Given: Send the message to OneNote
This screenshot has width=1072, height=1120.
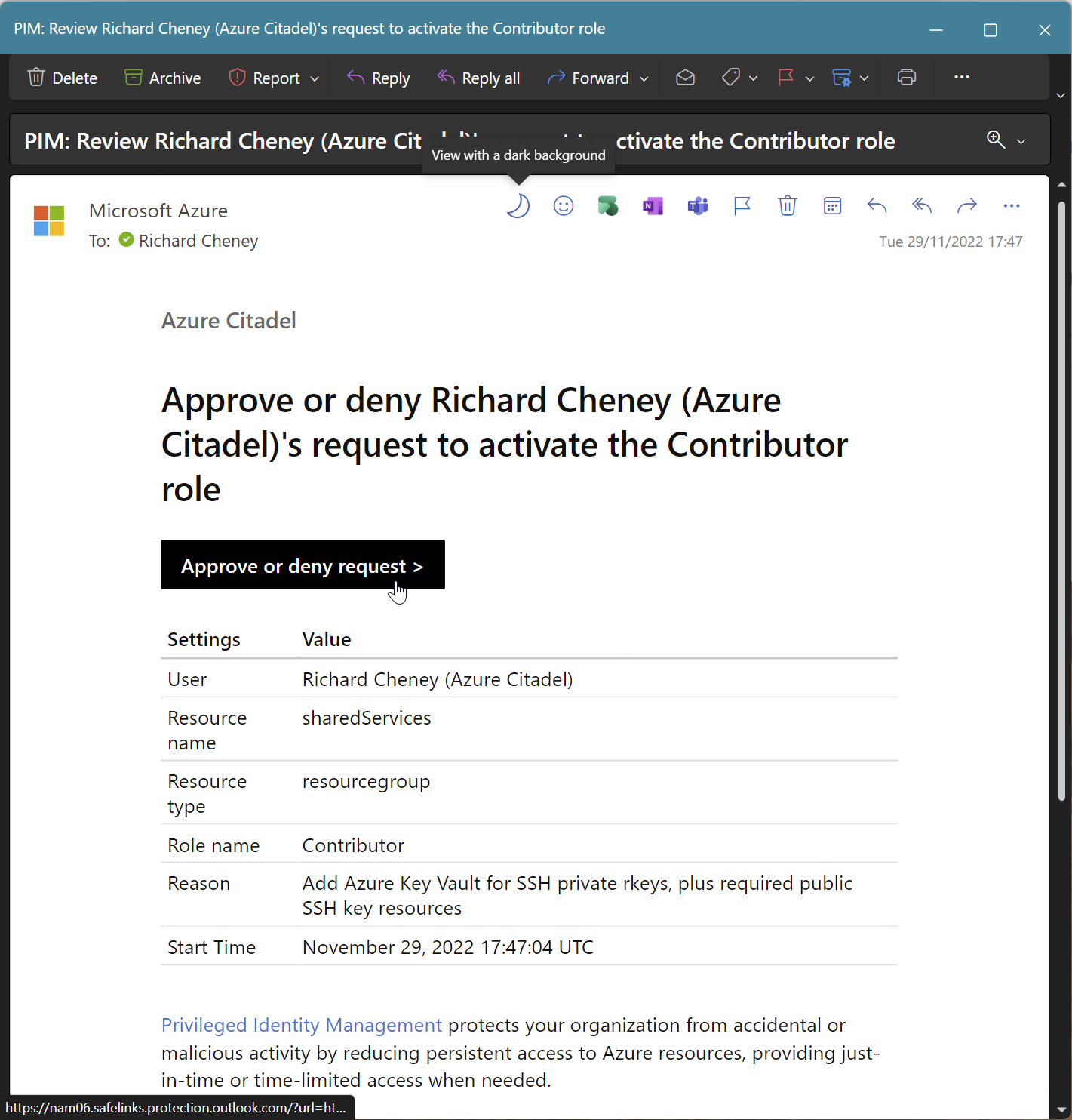Looking at the screenshot, I should pos(653,205).
